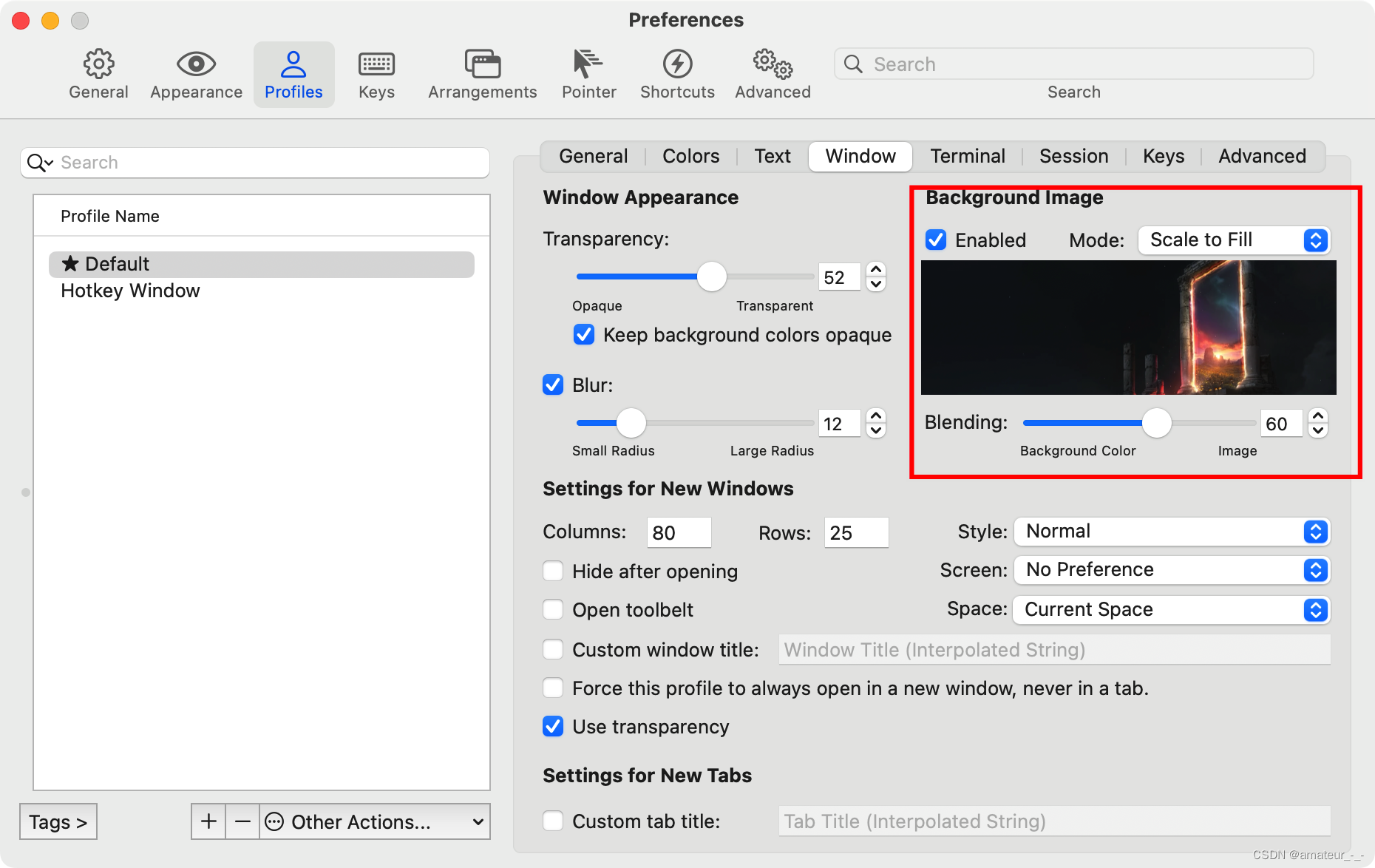1375x868 pixels.
Task: Enable Custom window title checkbox
Action: pyautogui.click(x=553, y=650)
